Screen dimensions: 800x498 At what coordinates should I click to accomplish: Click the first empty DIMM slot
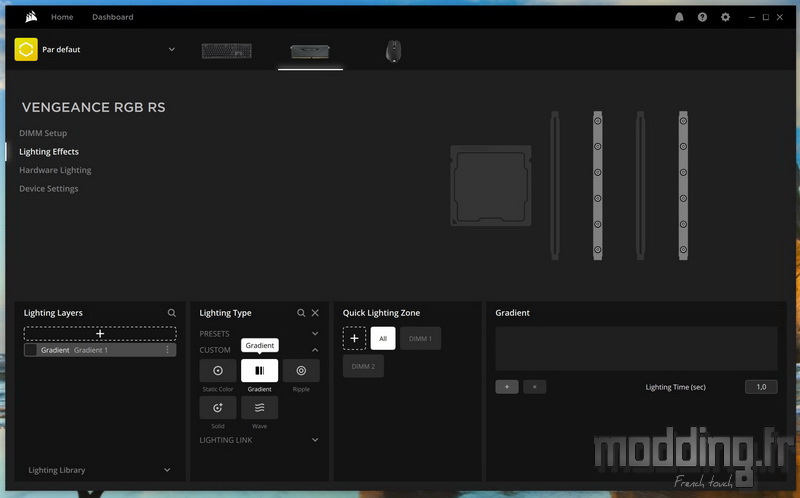tap(555, 186)
